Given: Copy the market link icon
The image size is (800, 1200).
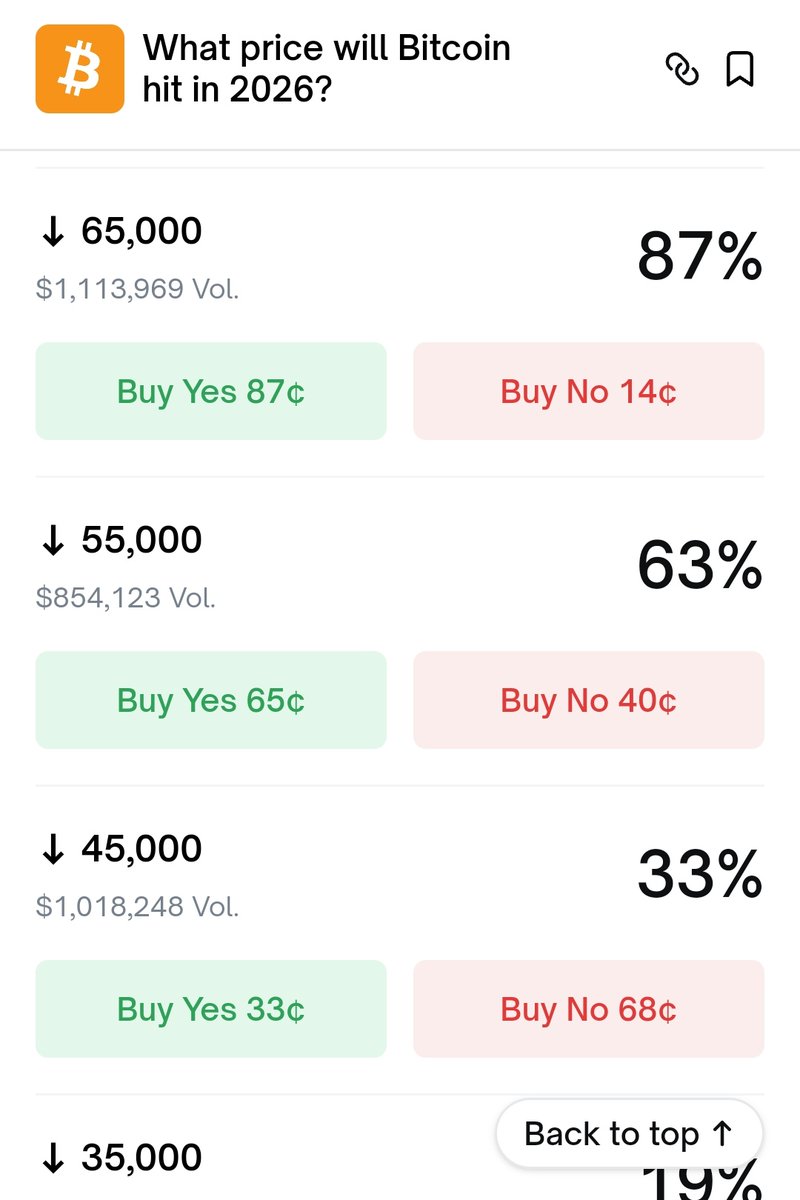Looking at the screenshot, I should click(x=682, y=70).
